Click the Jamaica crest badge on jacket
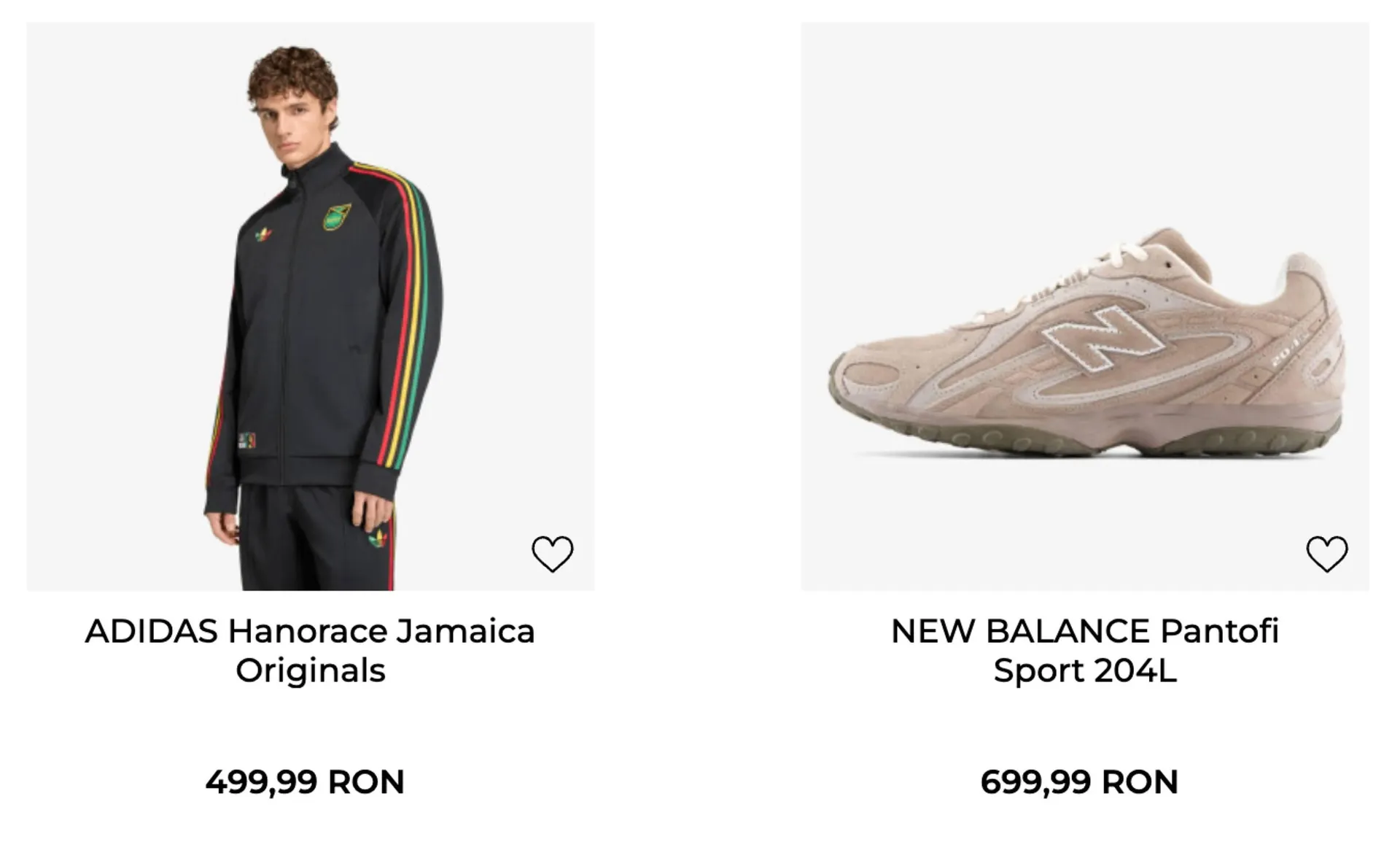Viewport: 1400px width, 866px height. click(x=336, y=217)
